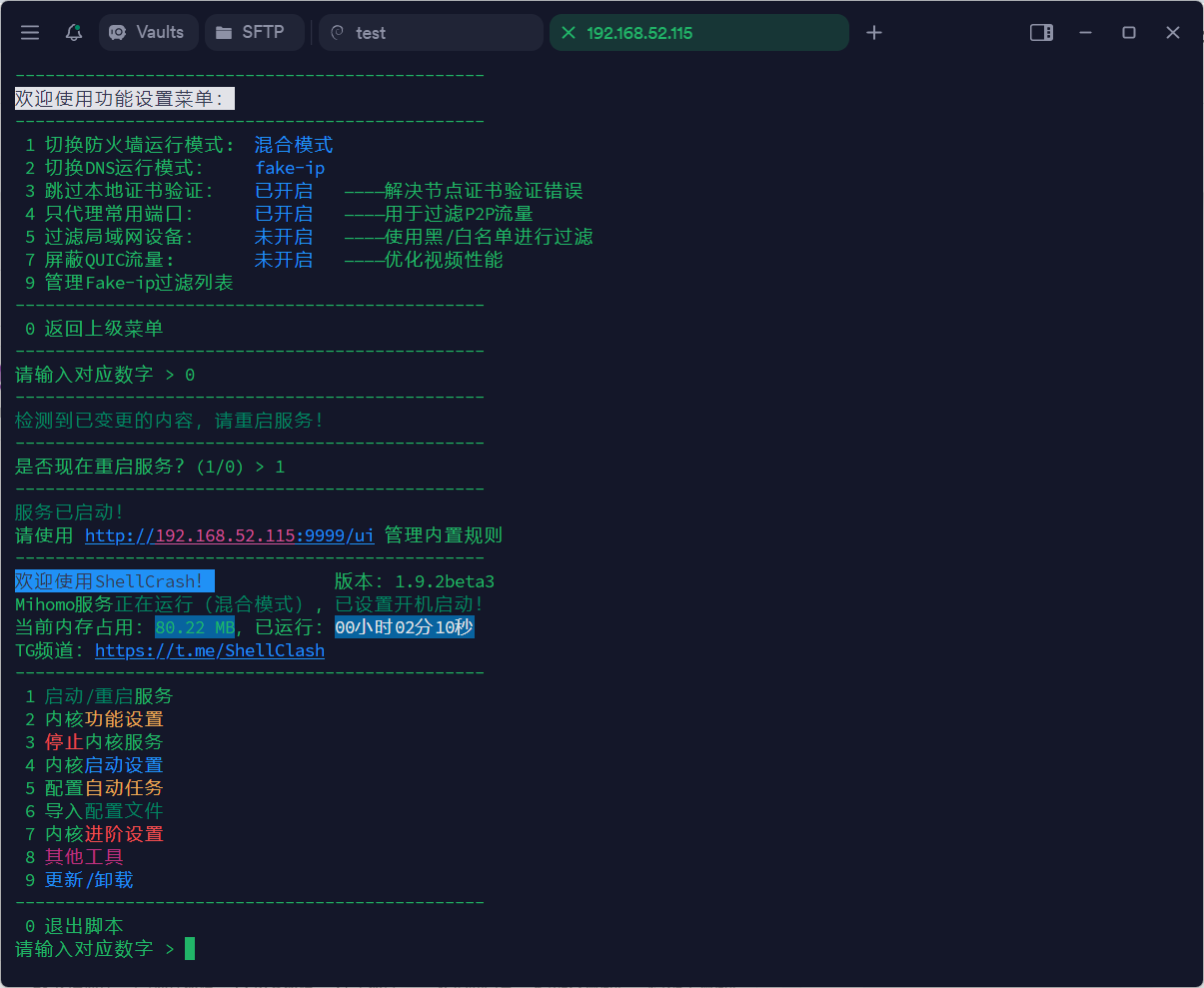Select the 192.168.52.115 session tab
The width and height of the screenshot is (1204, 988).
(x=699, y=32)
